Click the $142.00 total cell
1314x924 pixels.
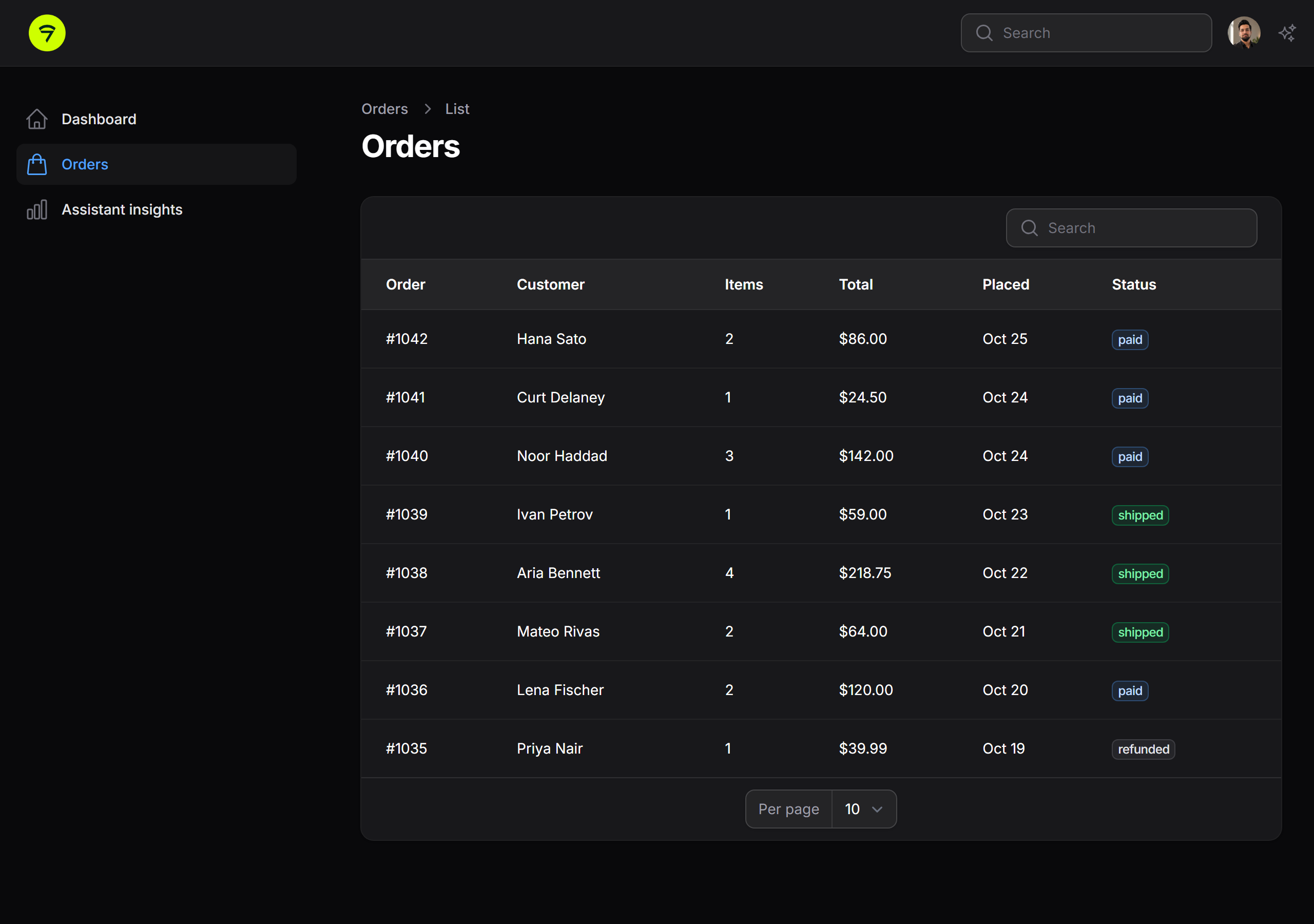click(x=866, y=456)
